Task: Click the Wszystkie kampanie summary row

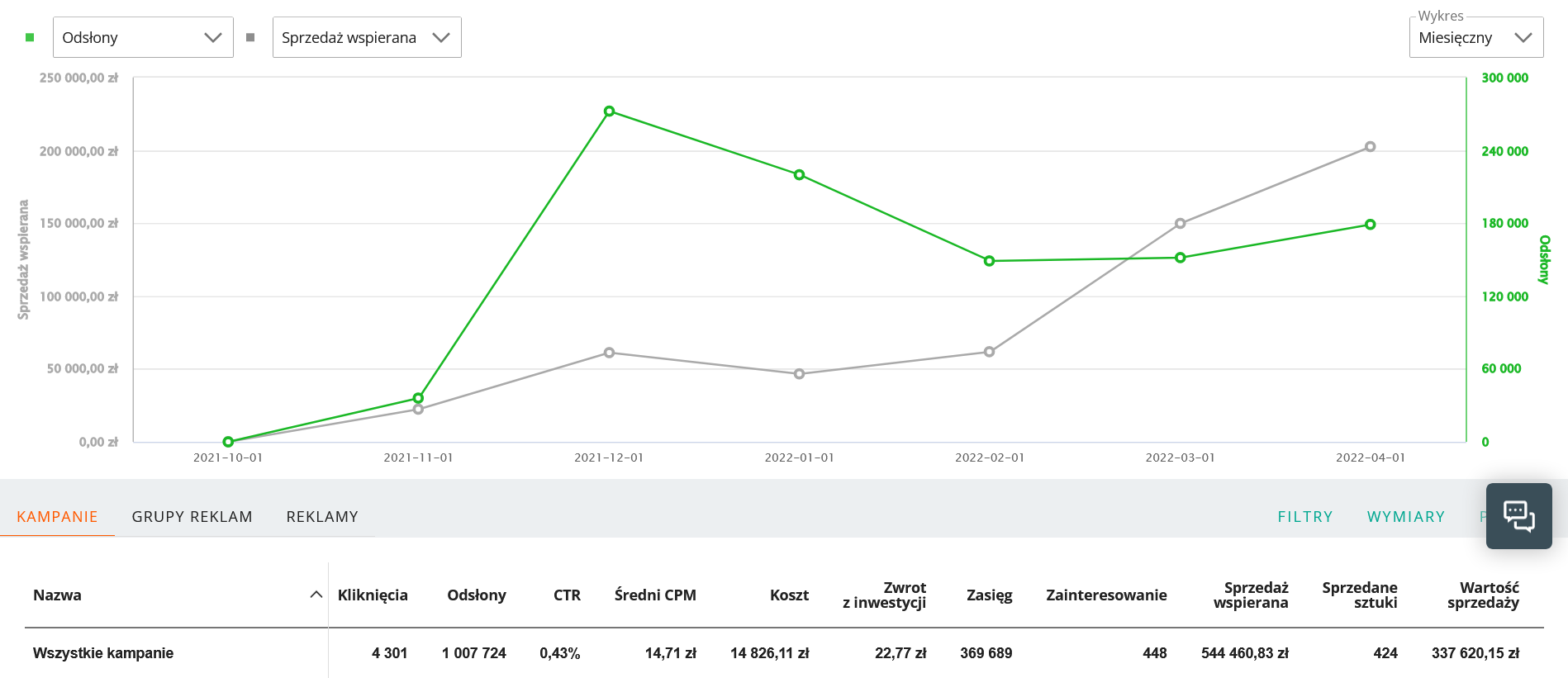Action: click(103, 653)
